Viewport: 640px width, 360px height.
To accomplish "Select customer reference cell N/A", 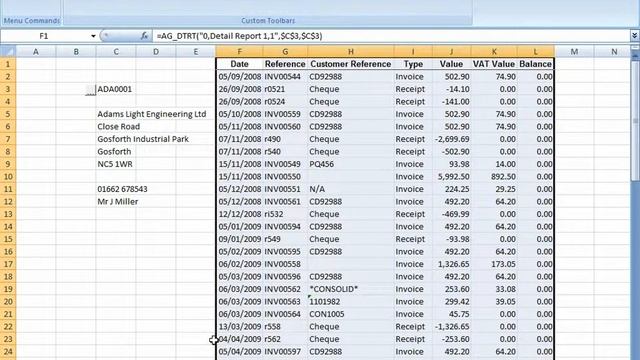I will [351, 189].
